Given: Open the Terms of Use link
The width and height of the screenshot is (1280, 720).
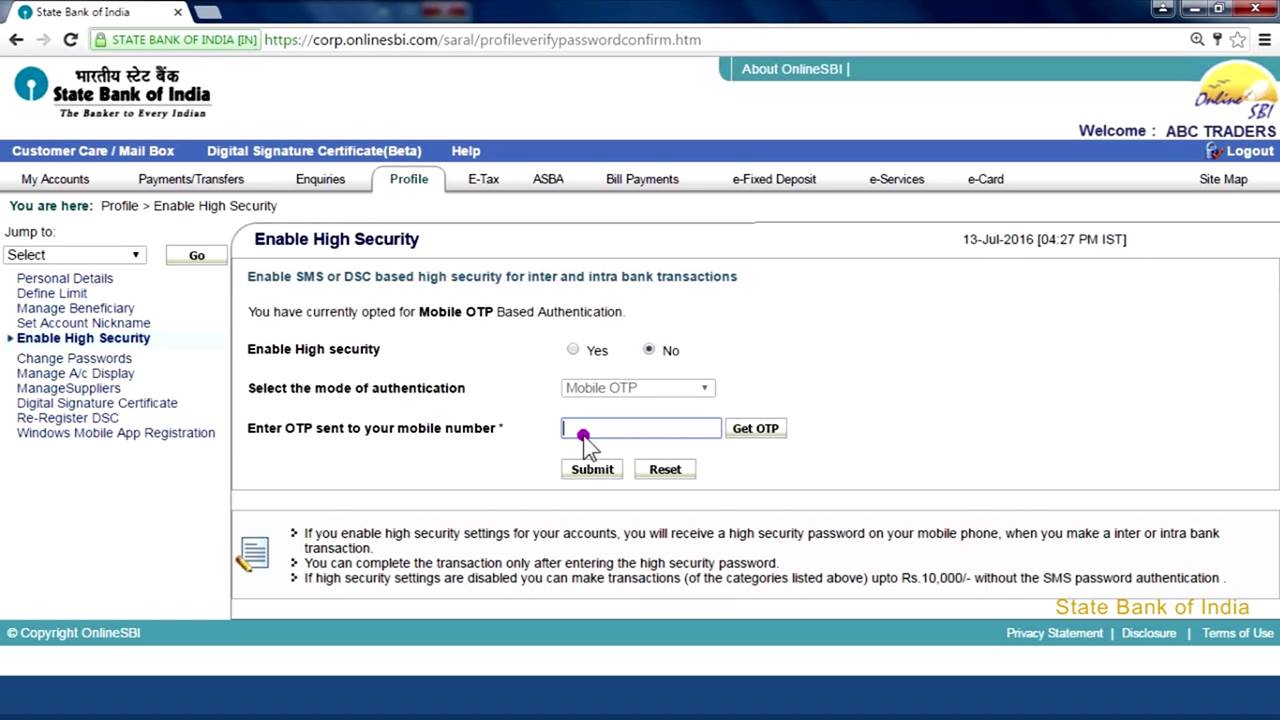Looking at the screenshot, I should 1238,633.
